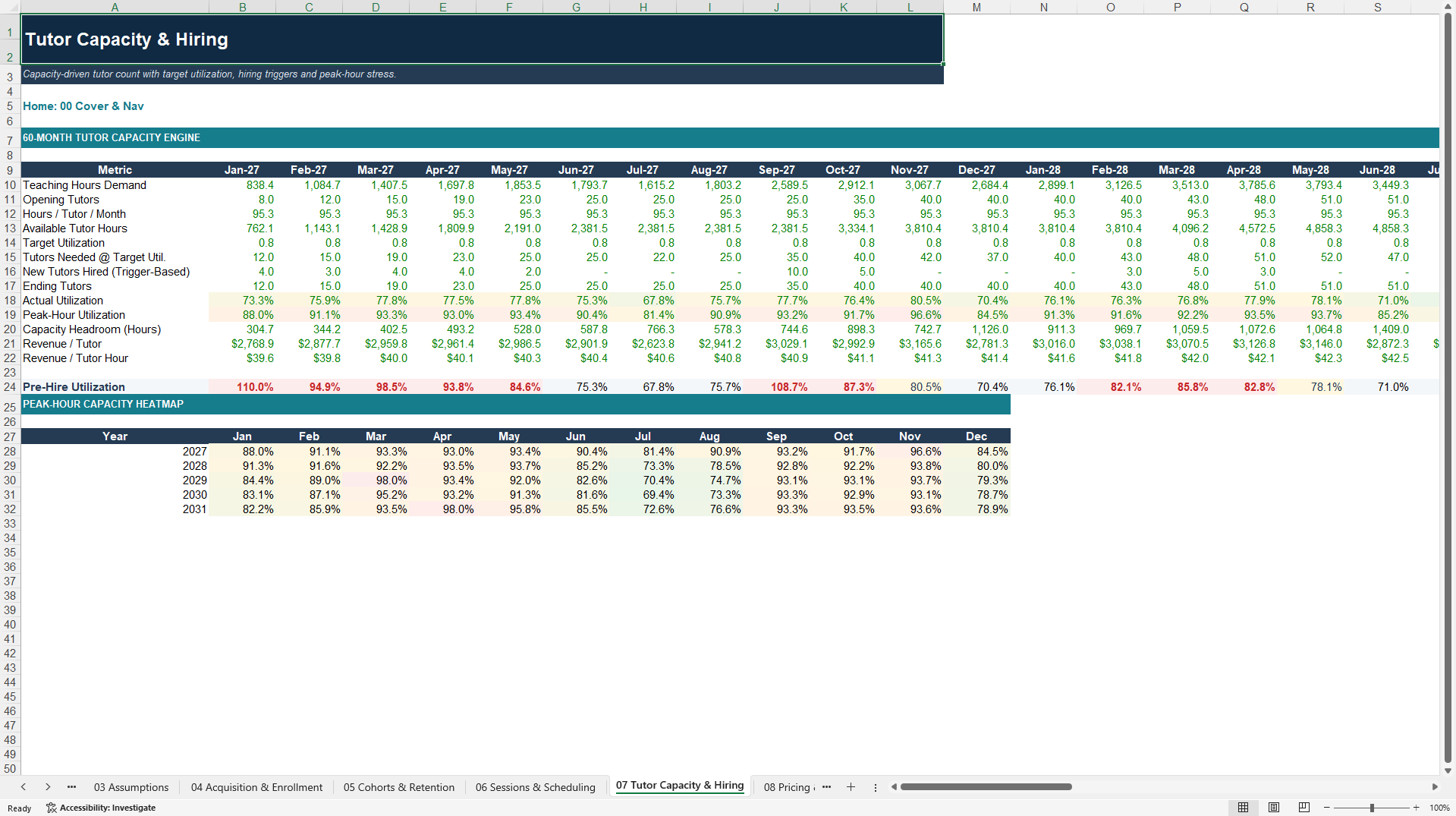Open the 08 Pricing sheet tab
Screen dimensions: 1456x816
tap(787, 787)
